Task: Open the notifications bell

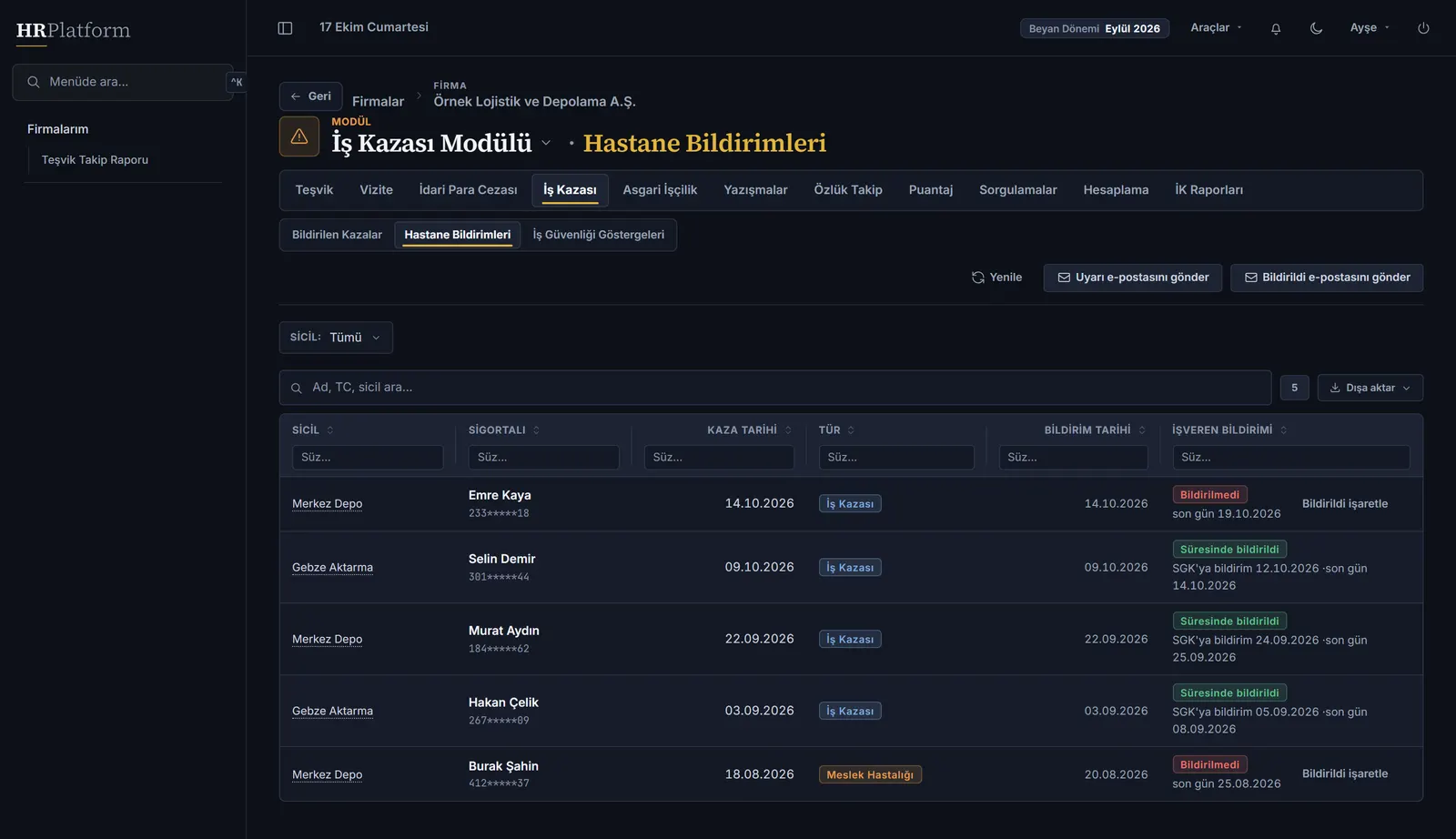Action: (1276, 28)
